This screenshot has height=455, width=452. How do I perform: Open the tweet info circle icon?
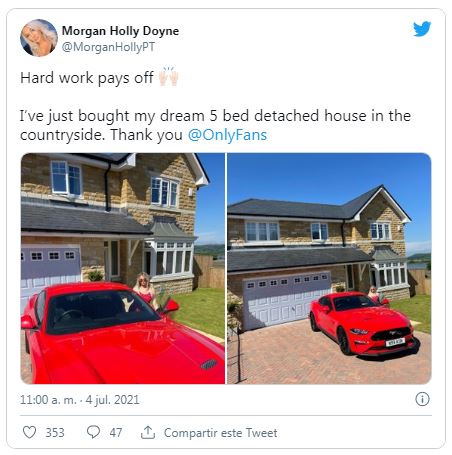[x=422, y=399]
